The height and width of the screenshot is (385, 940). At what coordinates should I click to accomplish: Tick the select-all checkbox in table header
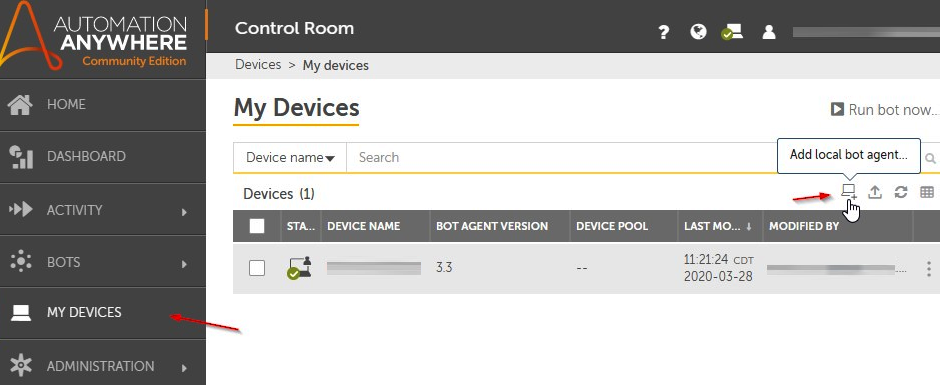tap(257, 226)
